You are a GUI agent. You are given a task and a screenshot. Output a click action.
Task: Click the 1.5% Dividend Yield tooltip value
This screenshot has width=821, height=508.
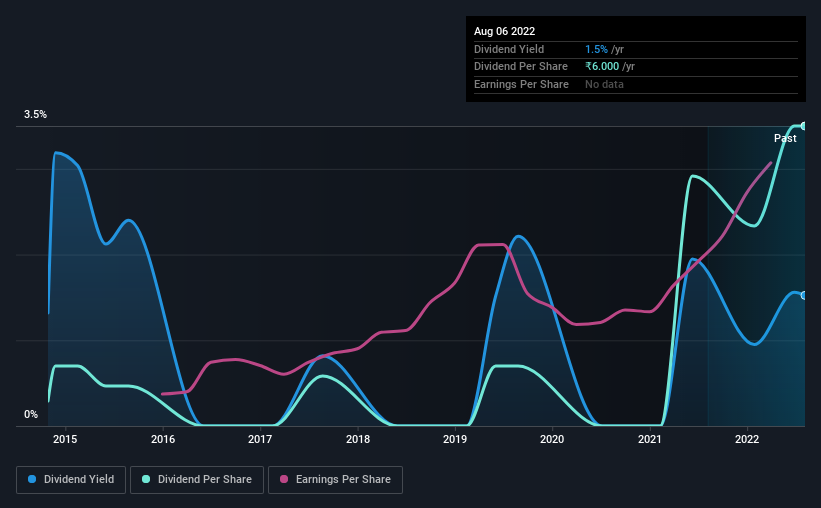pyautogui.click(x=596, y=49)
